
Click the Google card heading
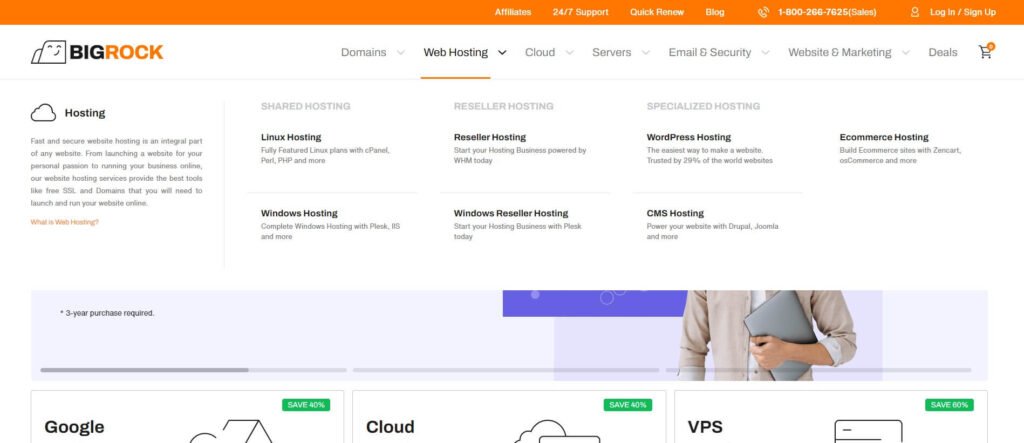pyautogui.click(x=74, y=427)
